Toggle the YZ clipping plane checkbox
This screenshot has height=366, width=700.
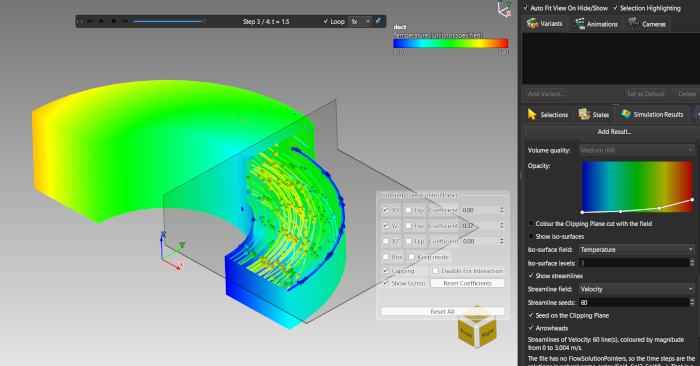click(385, 225)
